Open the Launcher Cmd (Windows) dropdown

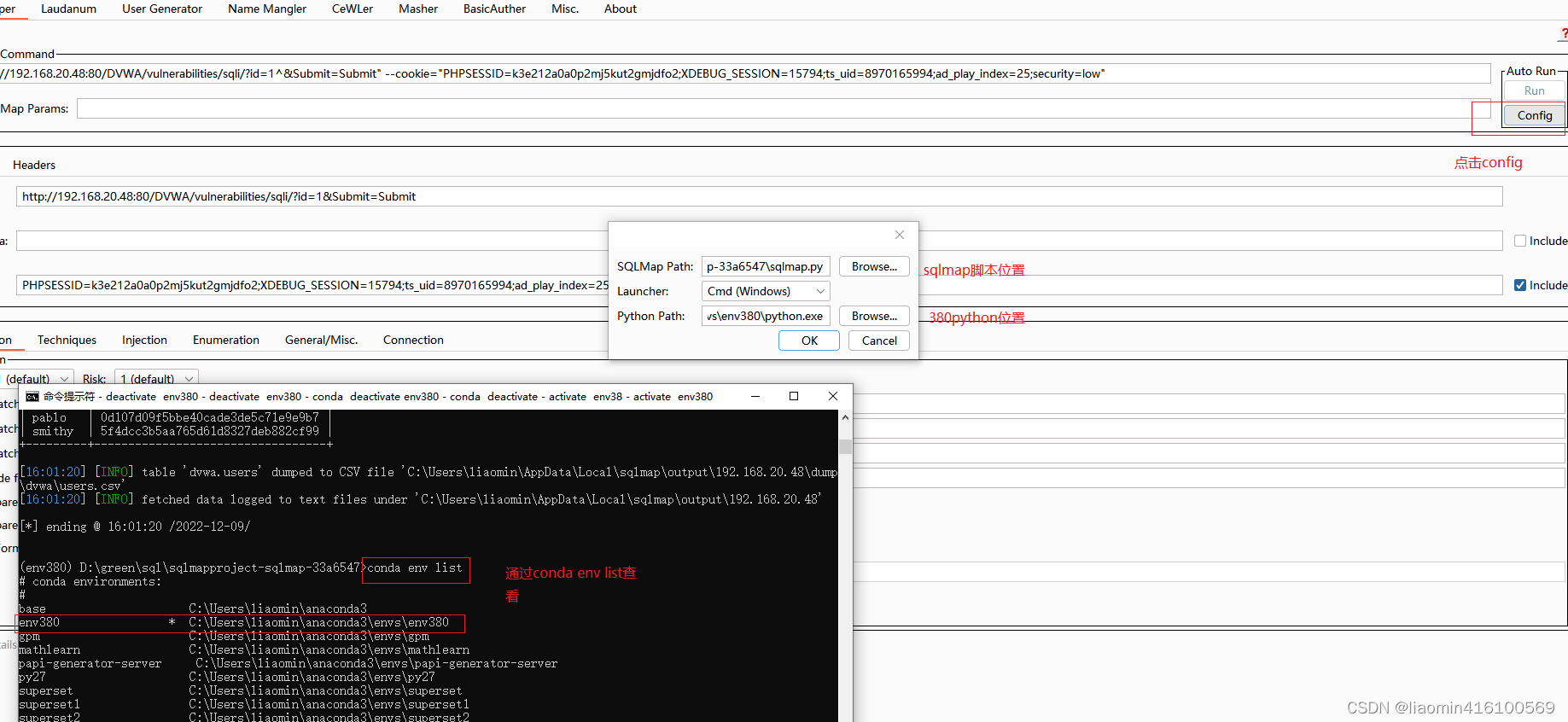point(766,291)
